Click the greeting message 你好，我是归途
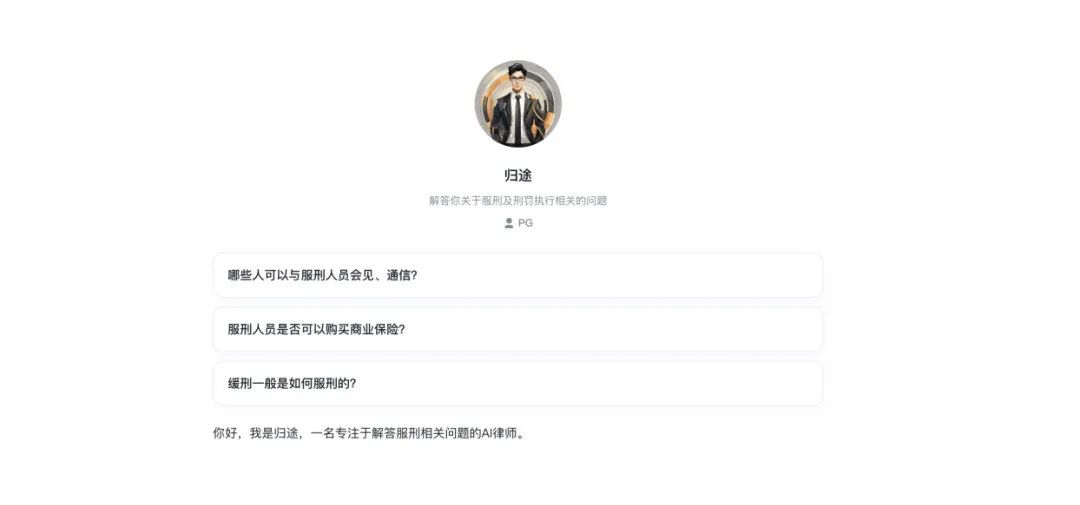The height and width of the screenshot is (505, 1080). click(369, 434)
